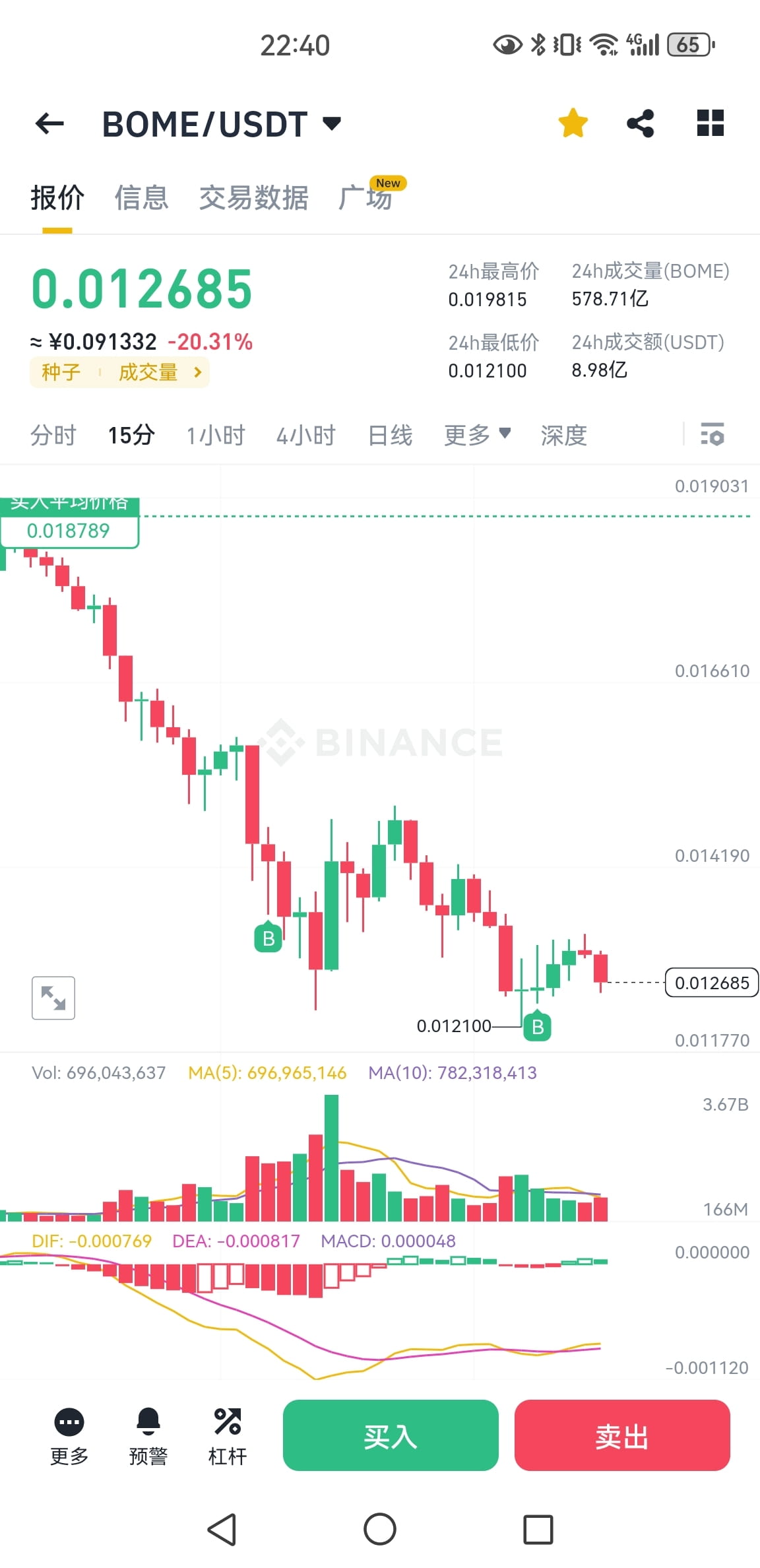Select the 种子 seed tag label
Screen dimensions: 760x1568
pyautogui.click(x=60, y=372)
